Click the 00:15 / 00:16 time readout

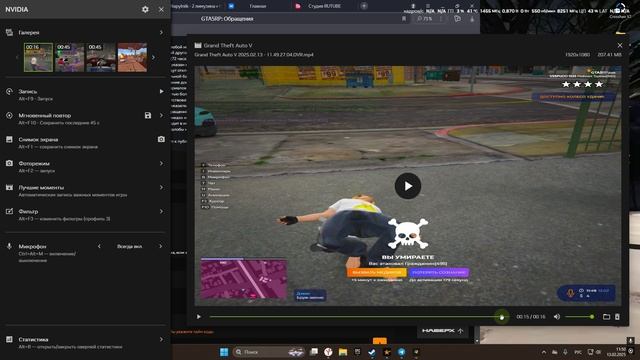(x=531, y=317)
